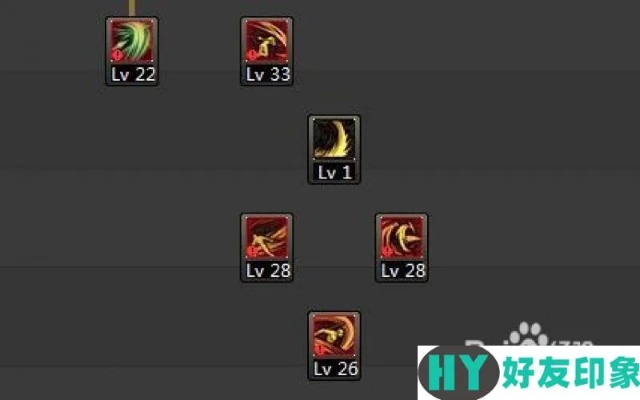Select the yellow crescent Lv 1 skill

tap(334, 139)
